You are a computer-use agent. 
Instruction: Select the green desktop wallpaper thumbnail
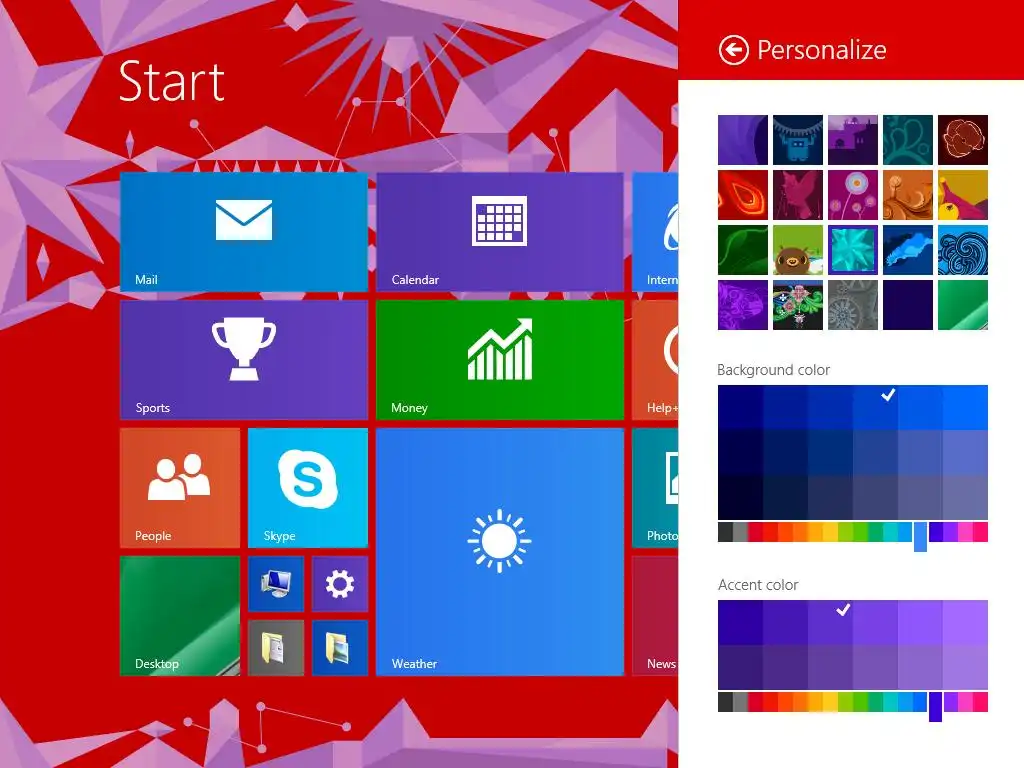pos(963,305)
